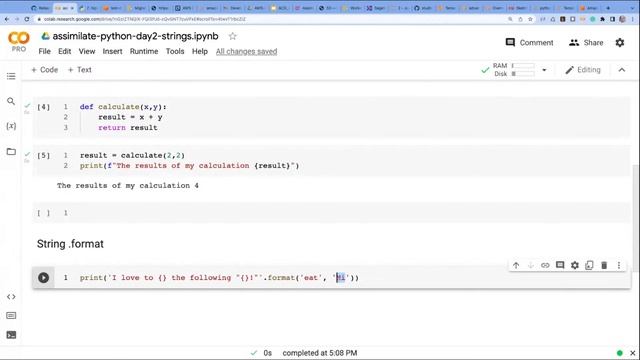Open the File menu

pyautogui.click(x=44, y=51)
